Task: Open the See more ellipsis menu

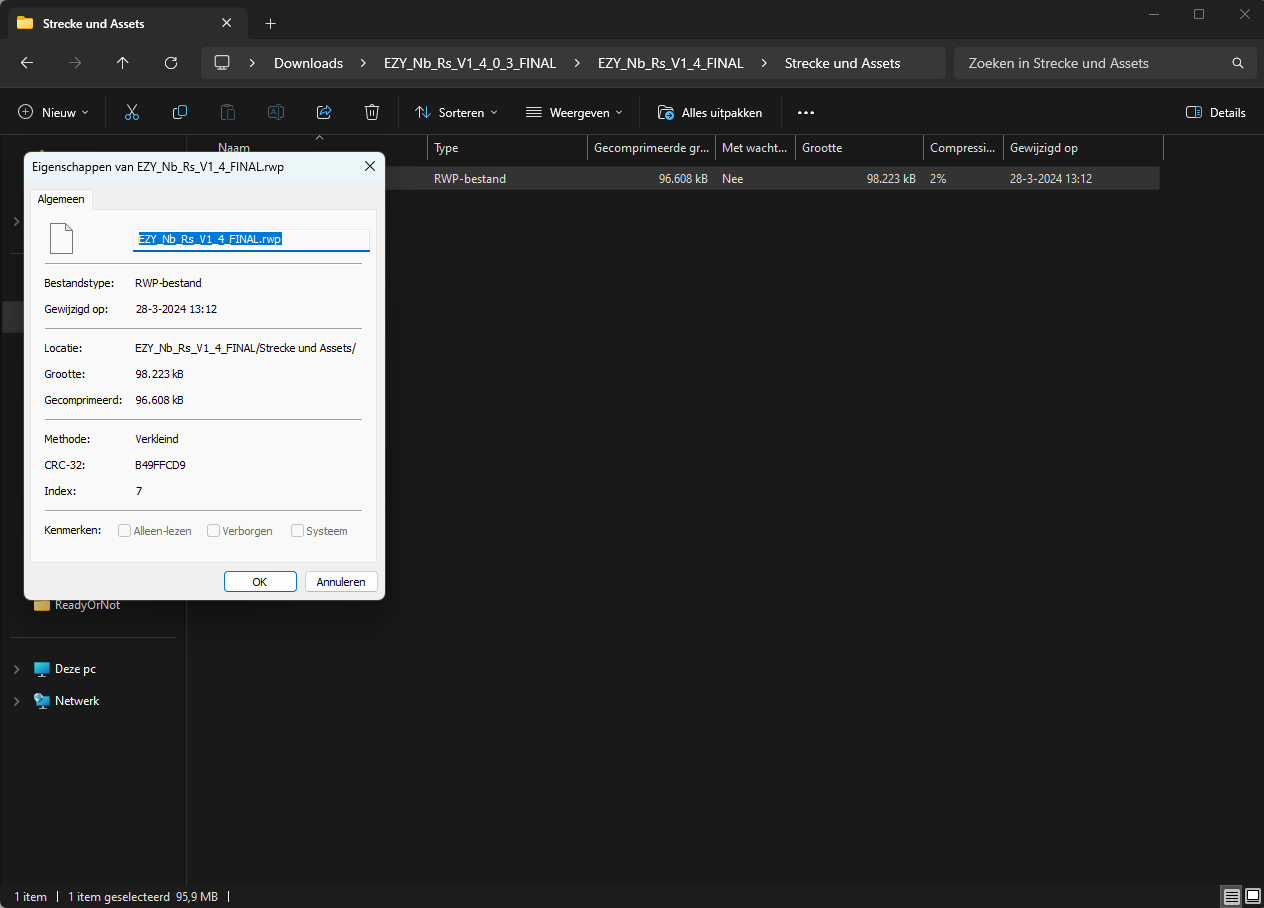Action: tap(806, 113)
